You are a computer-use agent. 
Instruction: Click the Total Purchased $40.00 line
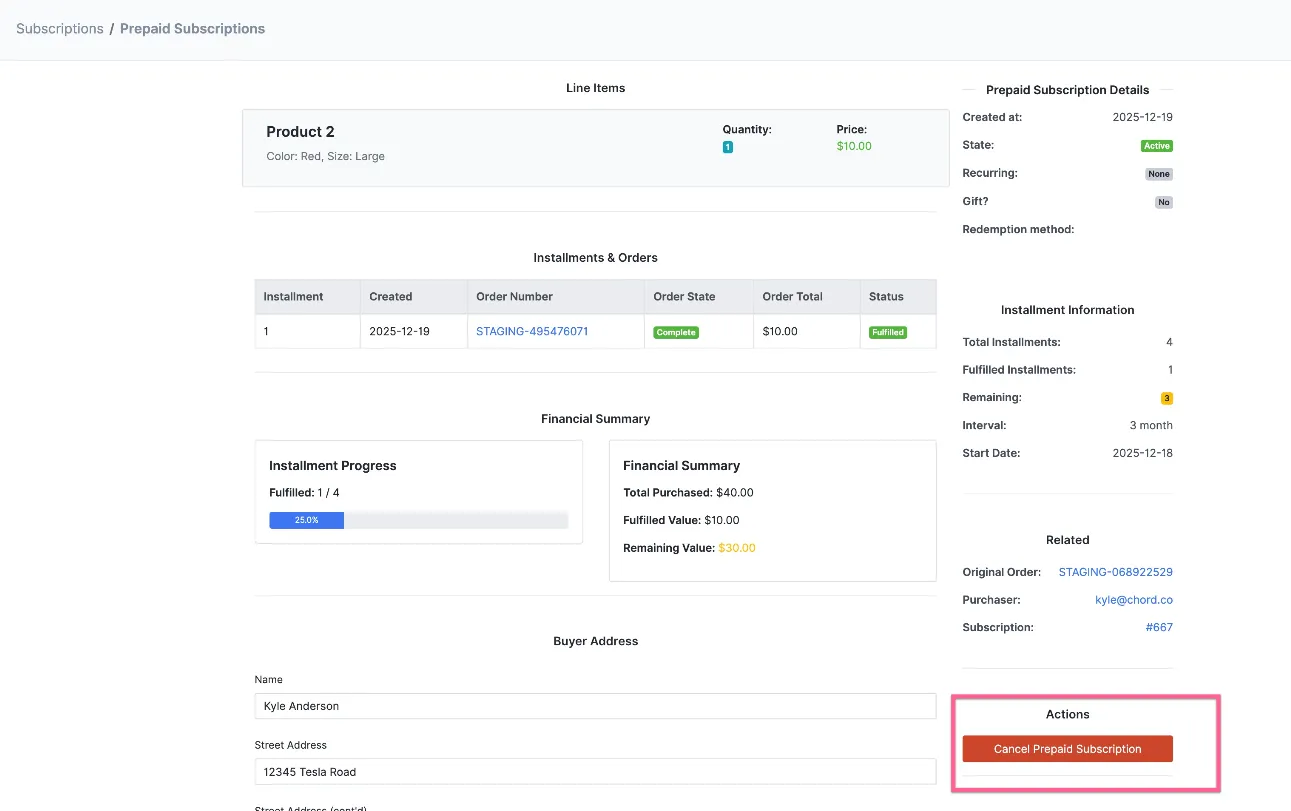coord(688,493)
